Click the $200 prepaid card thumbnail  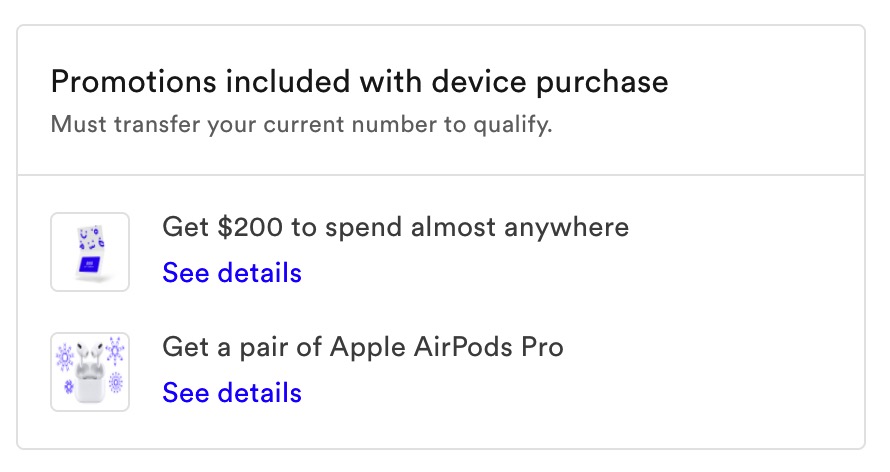pos(90,252)
